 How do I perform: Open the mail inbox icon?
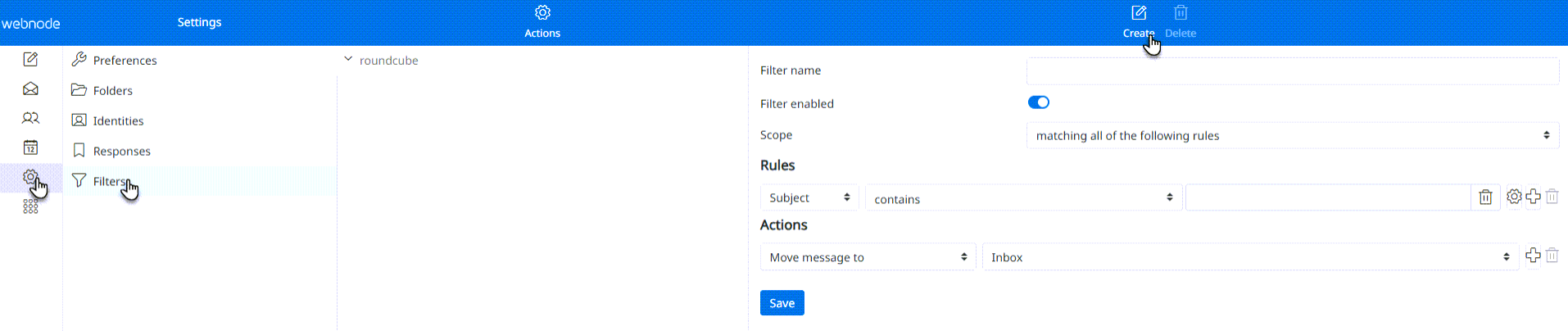[30, 88]
